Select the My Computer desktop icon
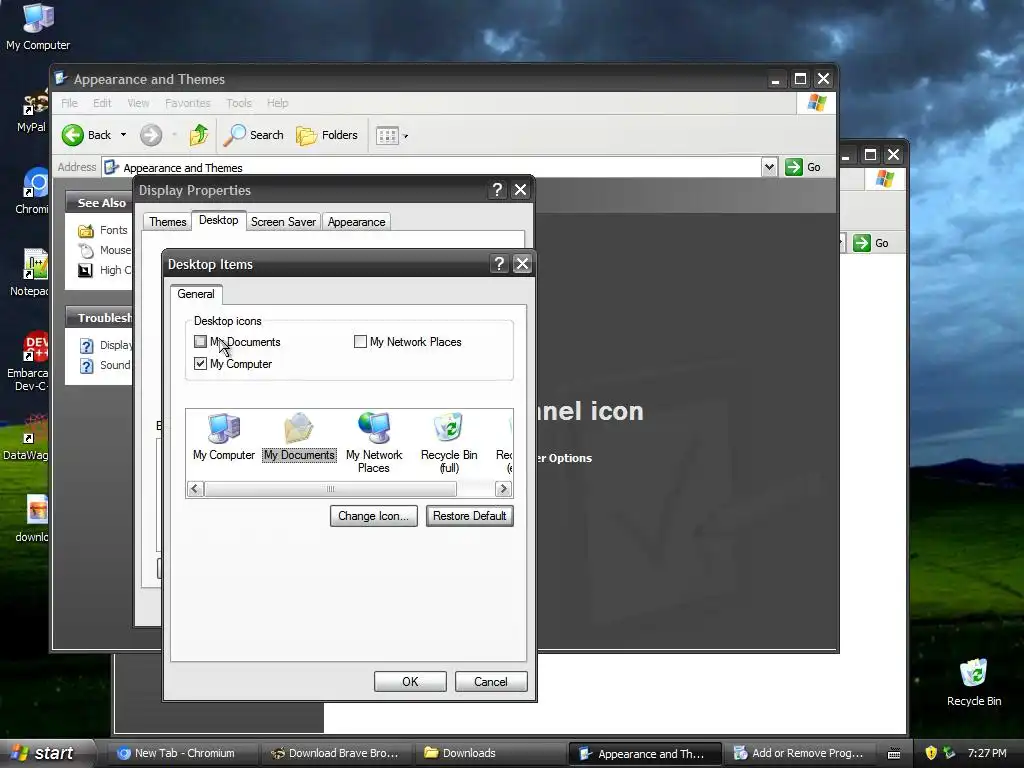 pyautogui.click(x=38, y=27)
